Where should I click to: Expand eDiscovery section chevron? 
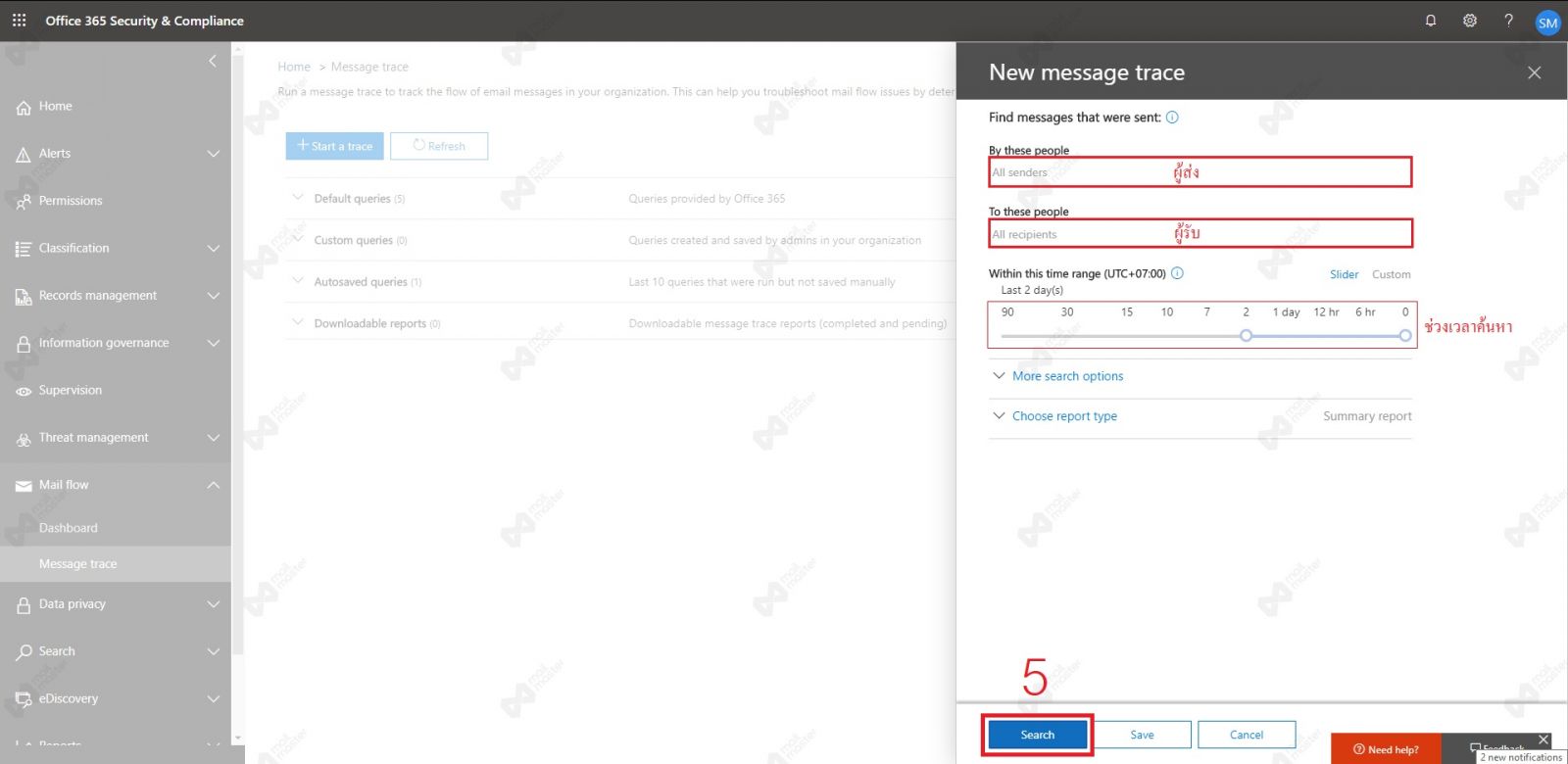pyautogui.click(x=214, y=698)
